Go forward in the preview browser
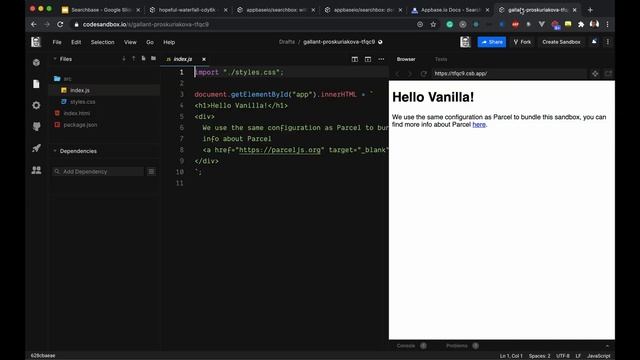 point(410,73)
